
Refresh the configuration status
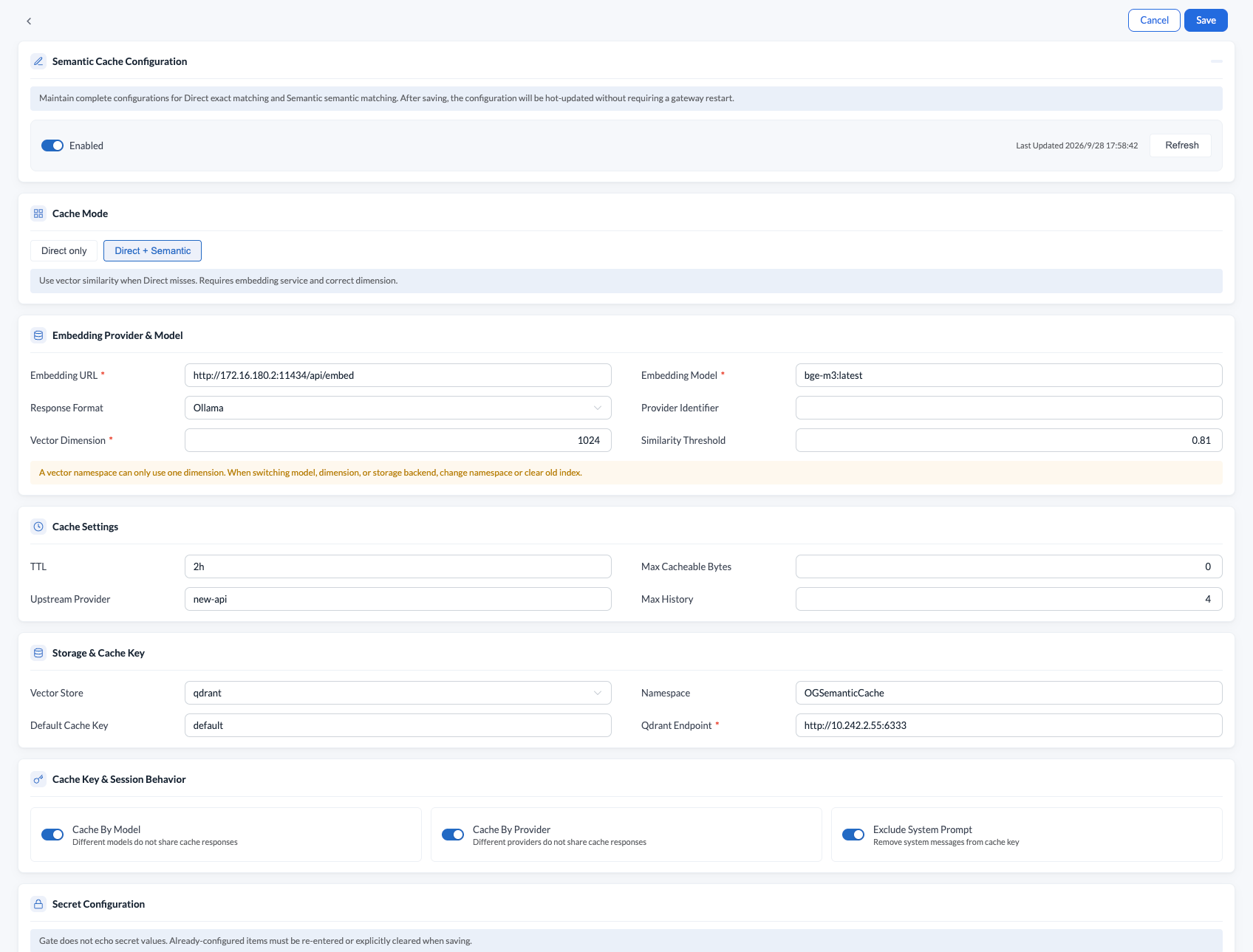[1181, 145]
